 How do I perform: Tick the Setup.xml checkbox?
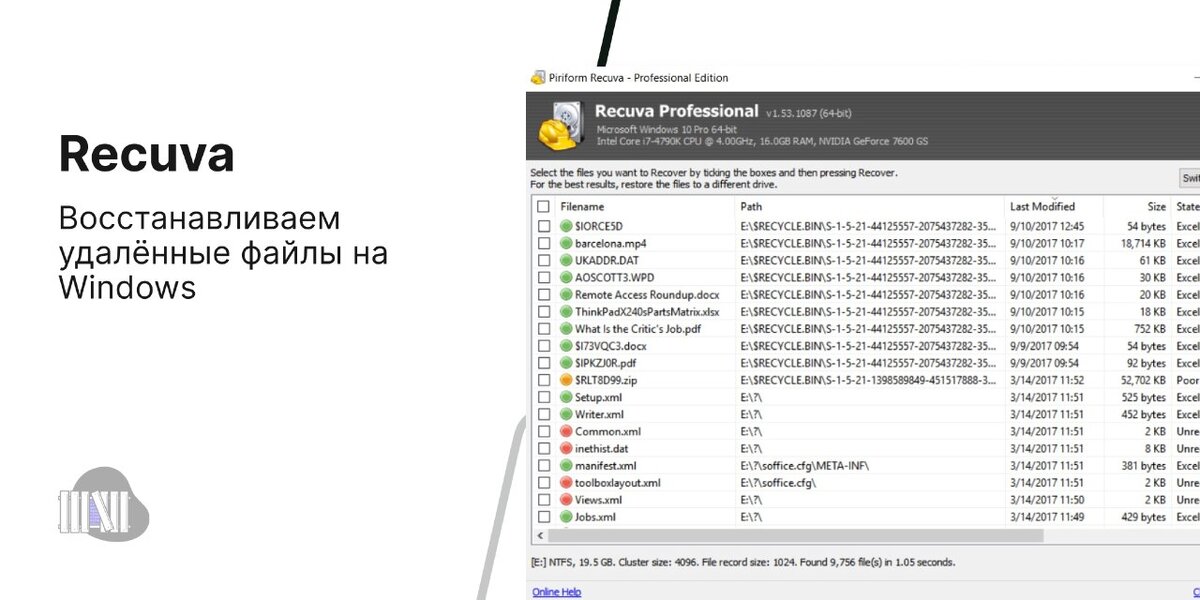coord(543,397)
